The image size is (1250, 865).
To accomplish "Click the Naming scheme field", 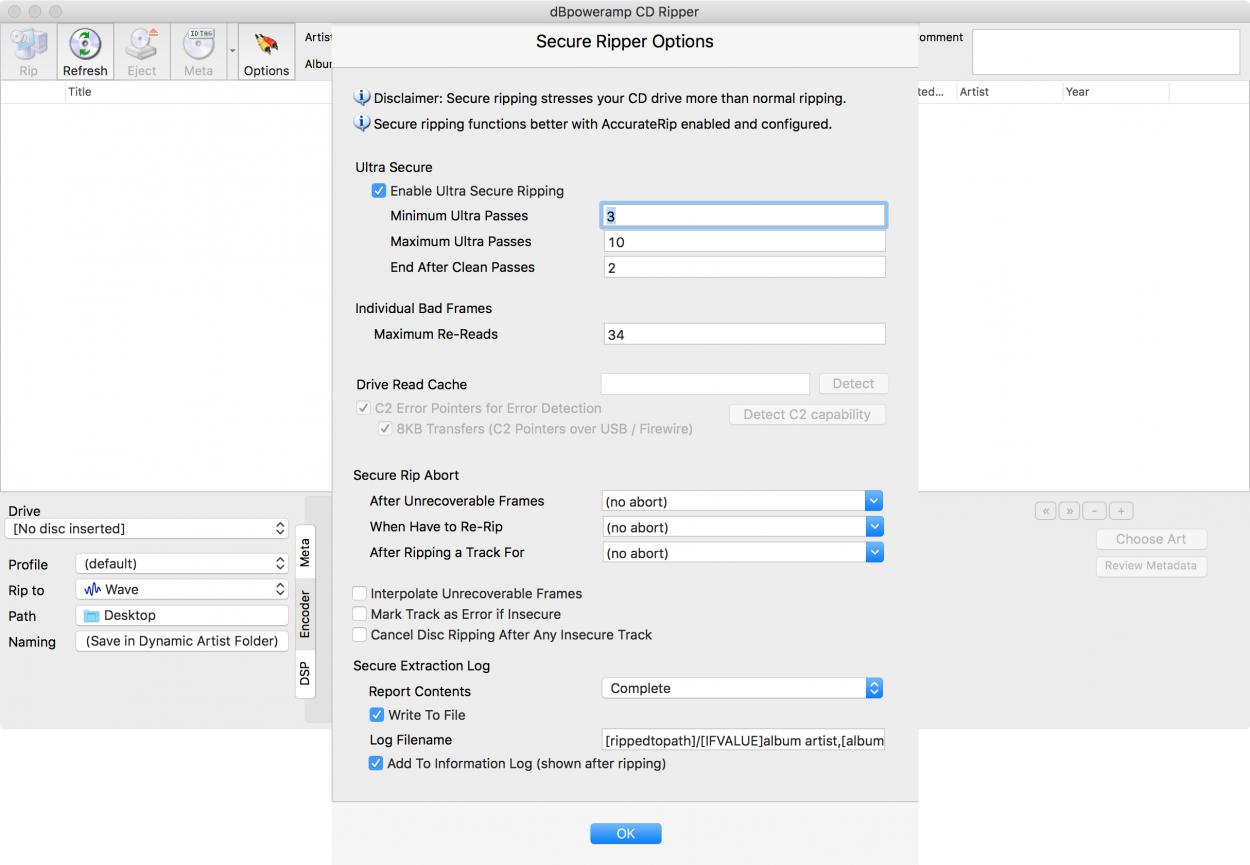I will [182, 641].
